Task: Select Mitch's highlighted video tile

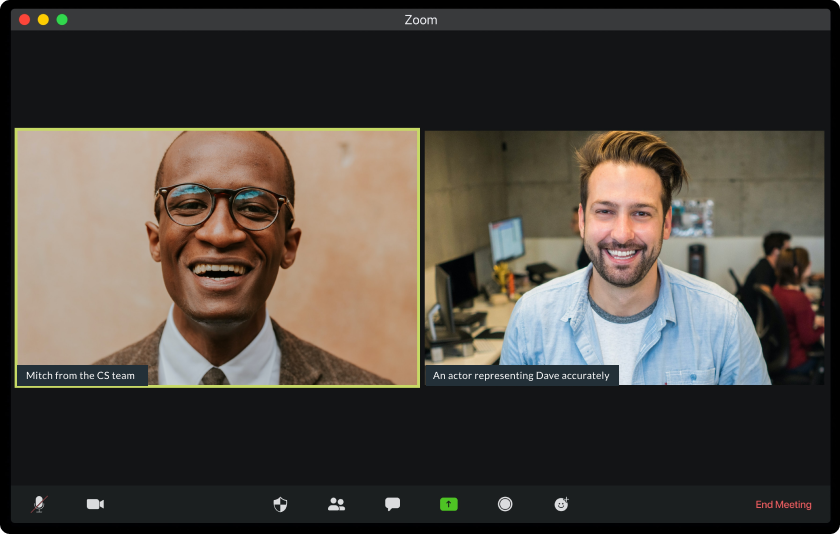Action: (x=217, y=258)
